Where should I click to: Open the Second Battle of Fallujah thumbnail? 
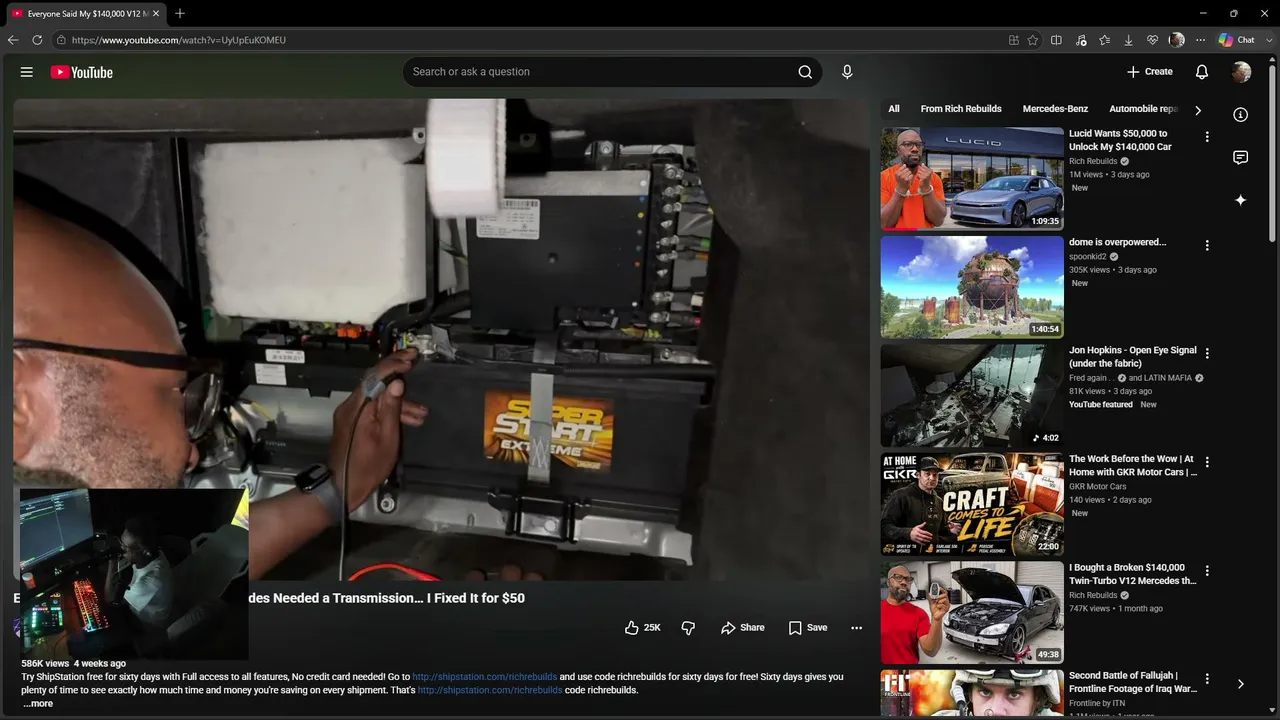[972, 693]
